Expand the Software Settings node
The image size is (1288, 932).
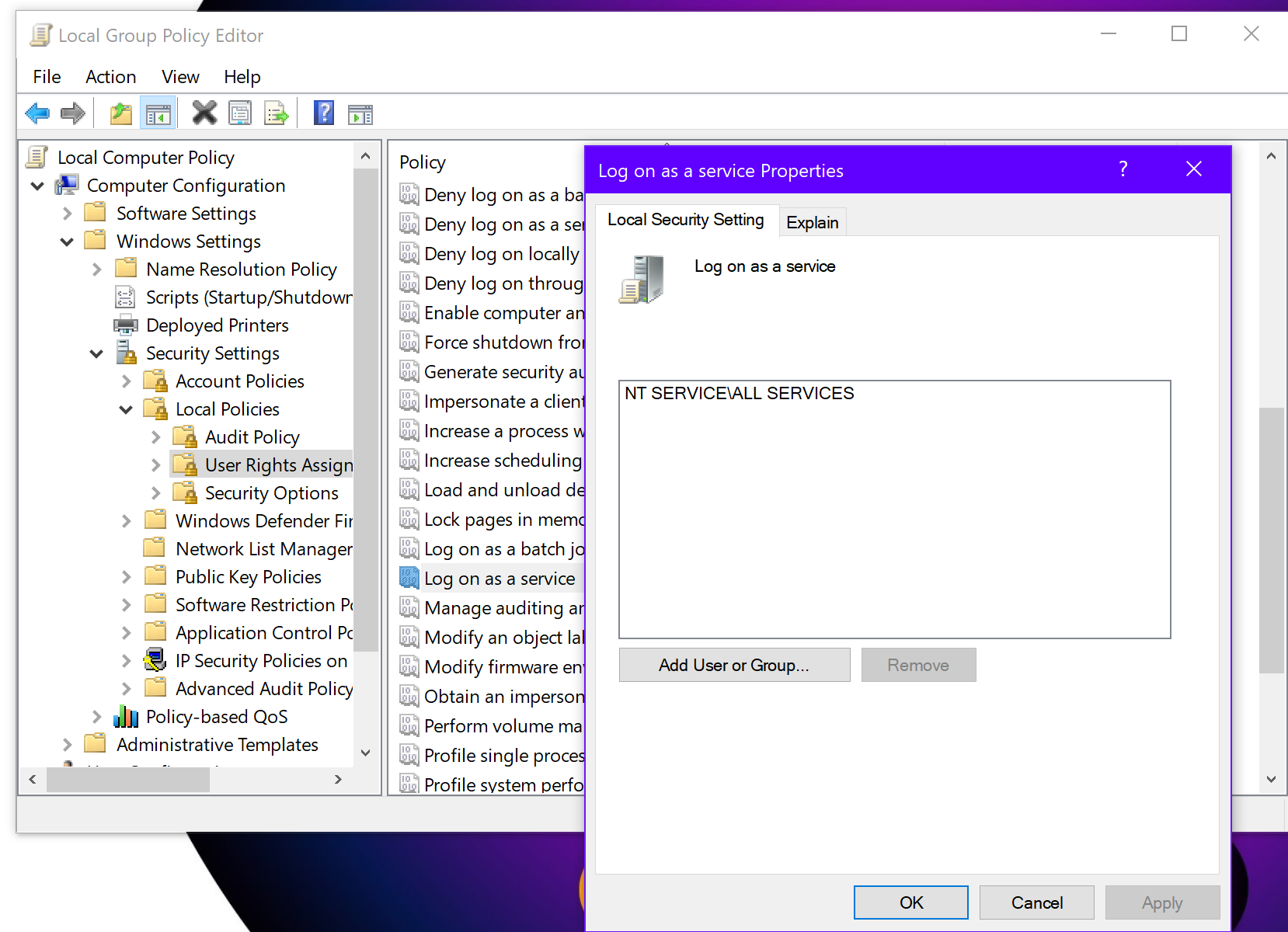pos(67,213)
